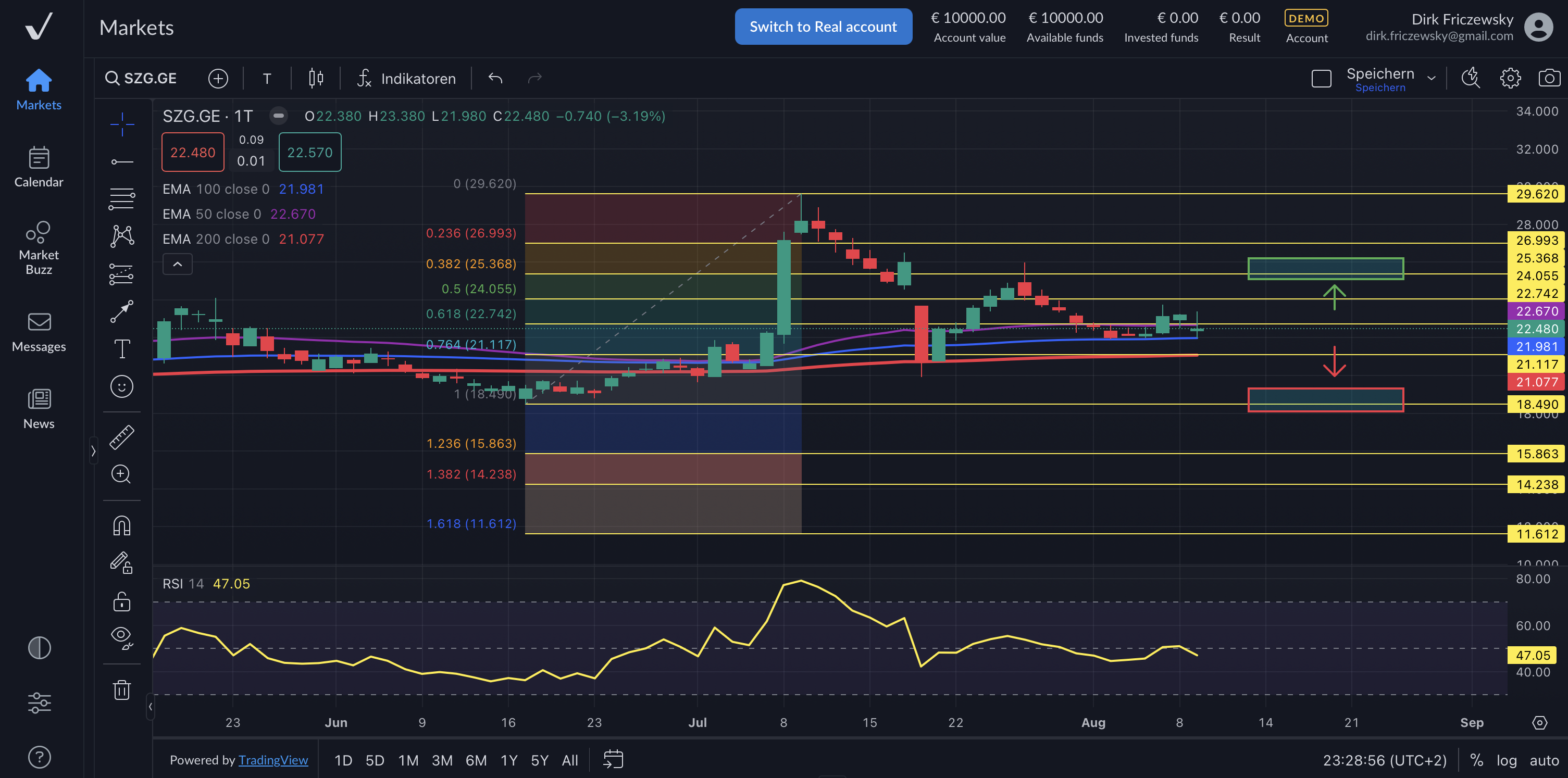Take a chart snapshot with camera icon
Viewport: 1568px width, 778px height.
(x=1549, y=78)
